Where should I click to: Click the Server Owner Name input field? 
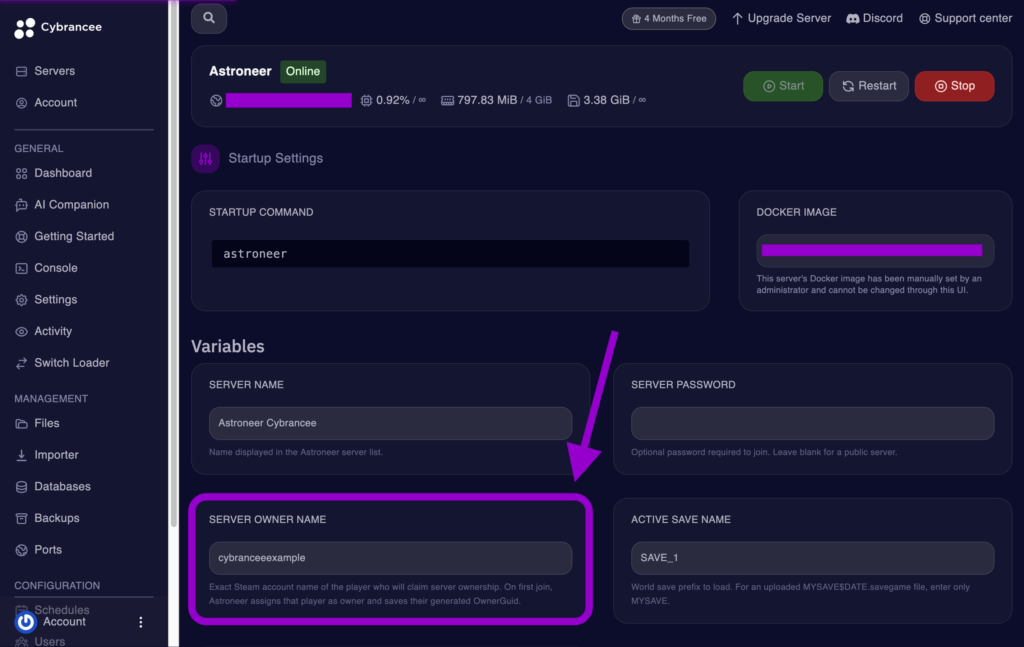(390, 558)
